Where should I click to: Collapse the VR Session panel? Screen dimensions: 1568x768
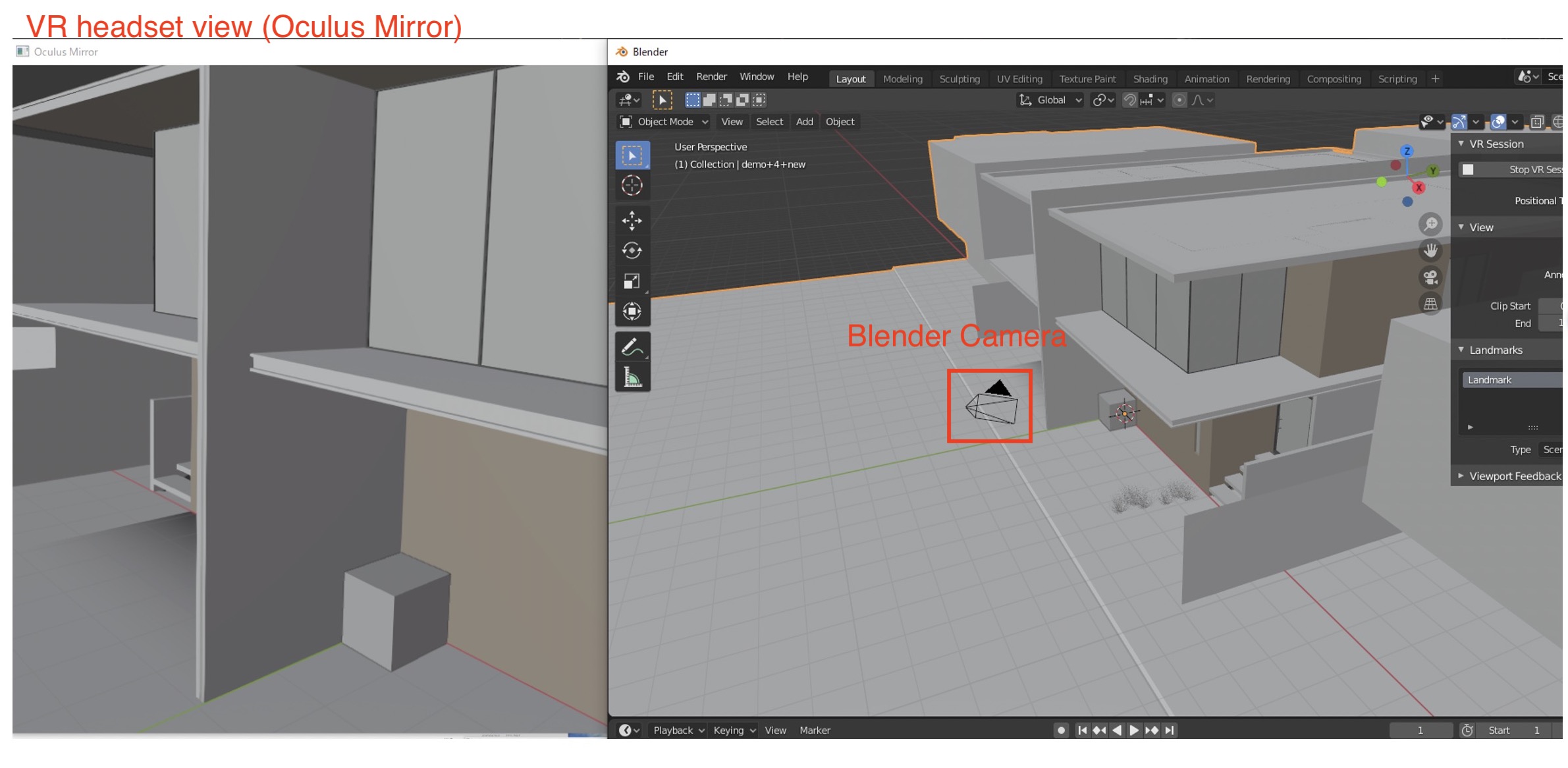point(1461,144)
